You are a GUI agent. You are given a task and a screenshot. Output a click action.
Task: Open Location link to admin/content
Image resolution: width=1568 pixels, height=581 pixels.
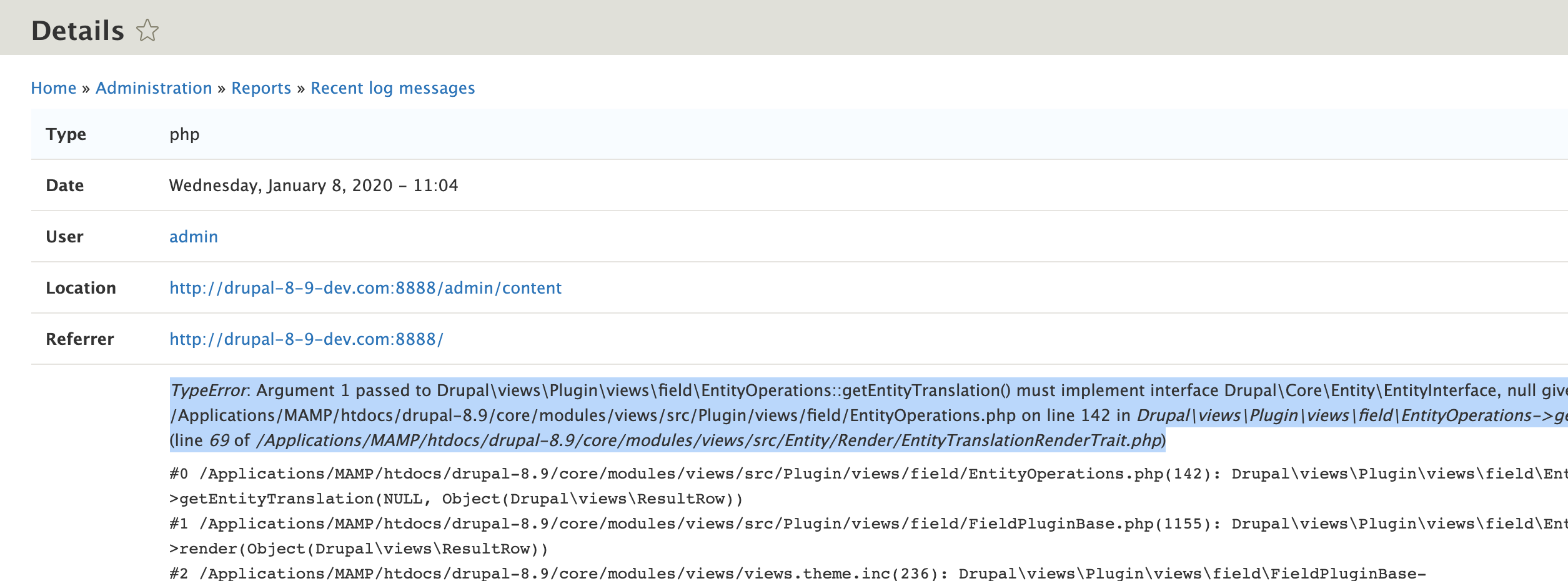coord(365,288)
